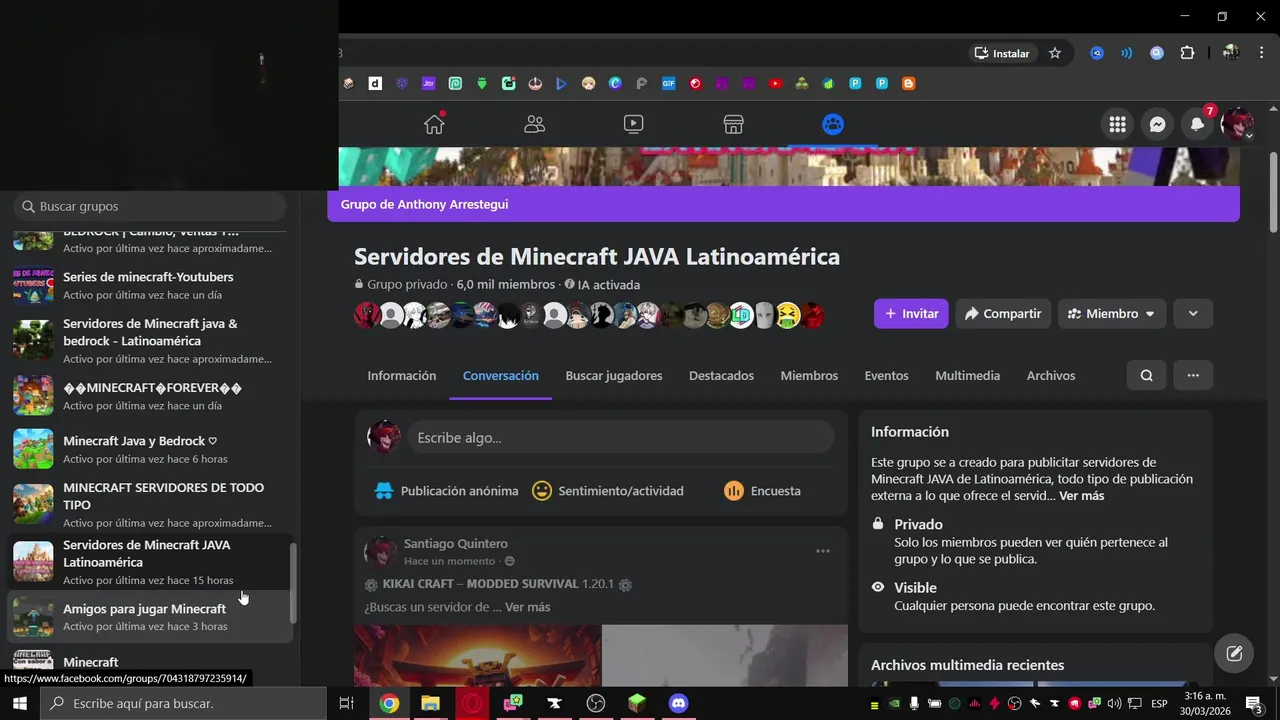Select the Groups icon in top navigation
Image resolution: width=1280 pixels, height=720 pixels.
click(833, 124)
